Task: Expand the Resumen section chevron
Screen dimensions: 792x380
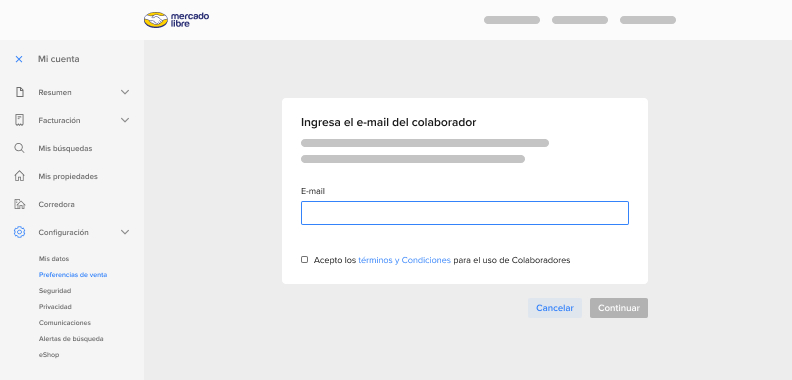Action: coord(125,92)
